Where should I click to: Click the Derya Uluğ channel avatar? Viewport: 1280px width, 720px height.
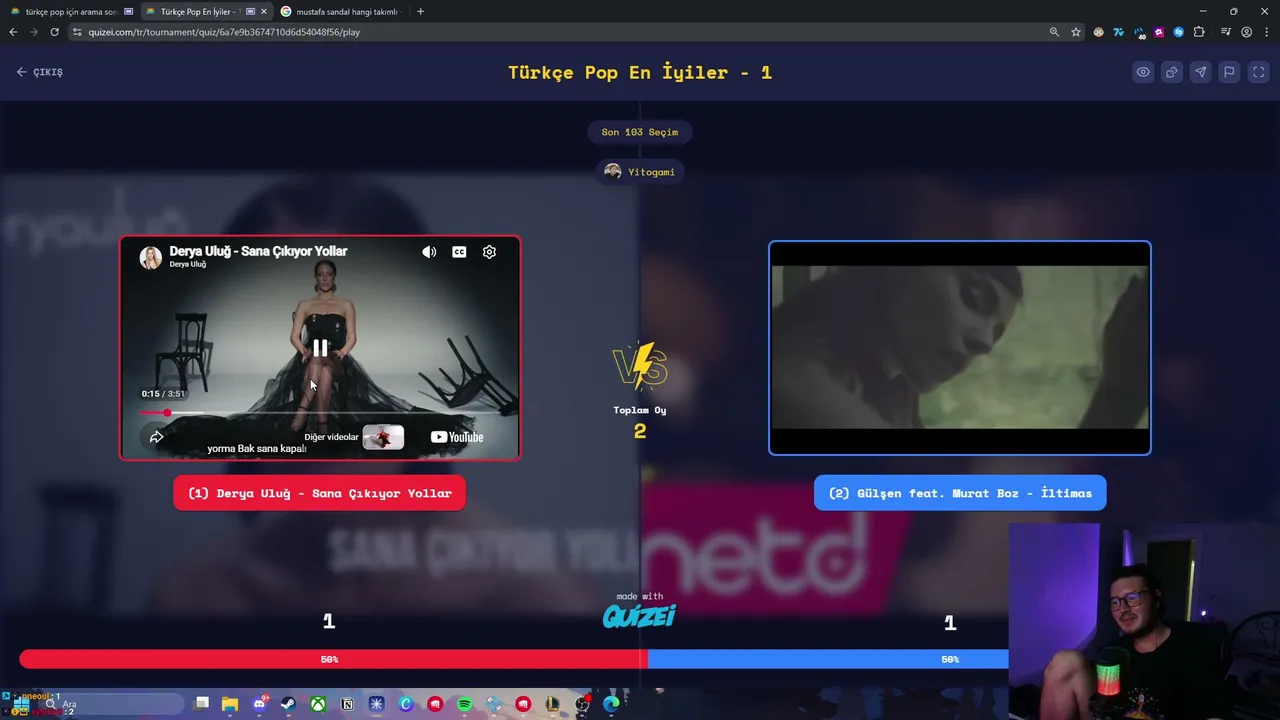tap(151, 257)
